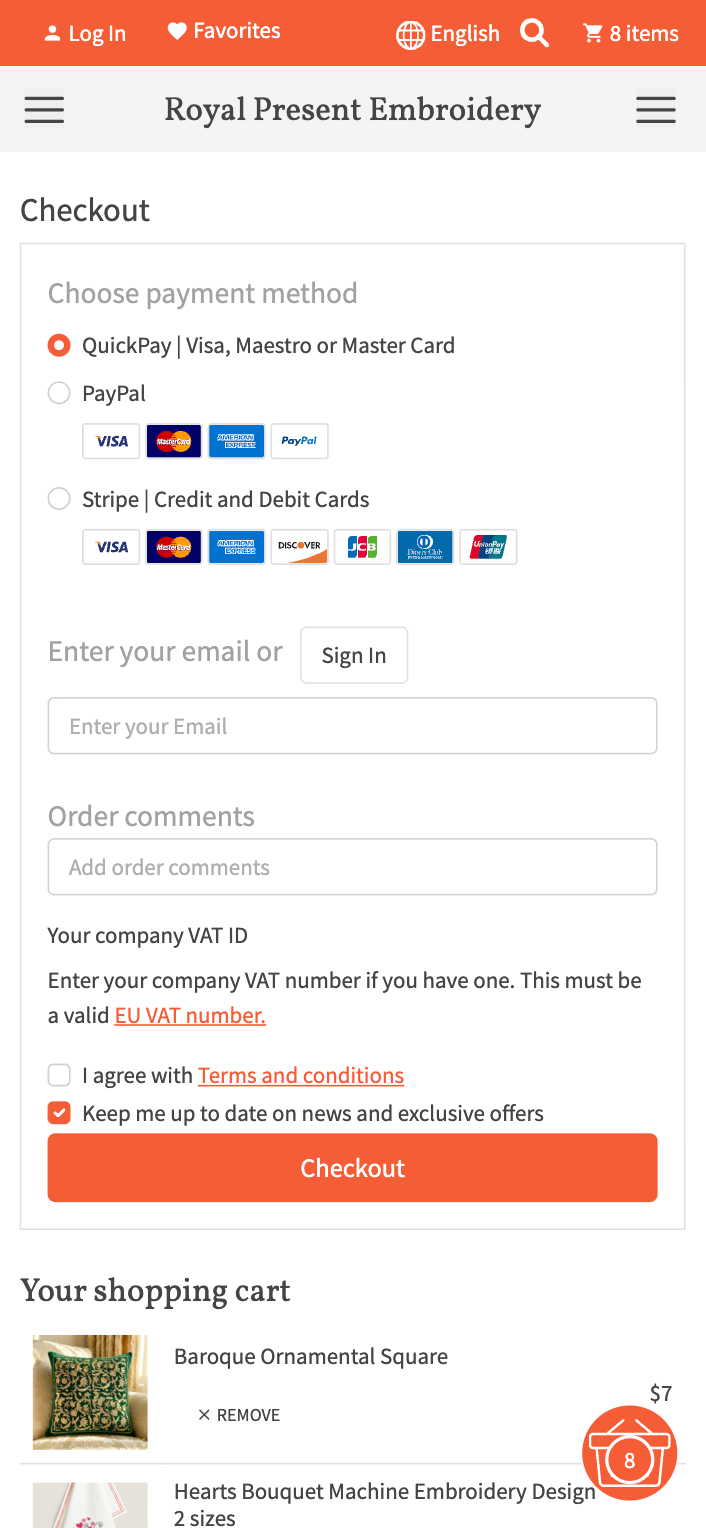This screenshot has width=706, height=1528.
Task: Select the PayPal payment option
Action: point(59,393)
